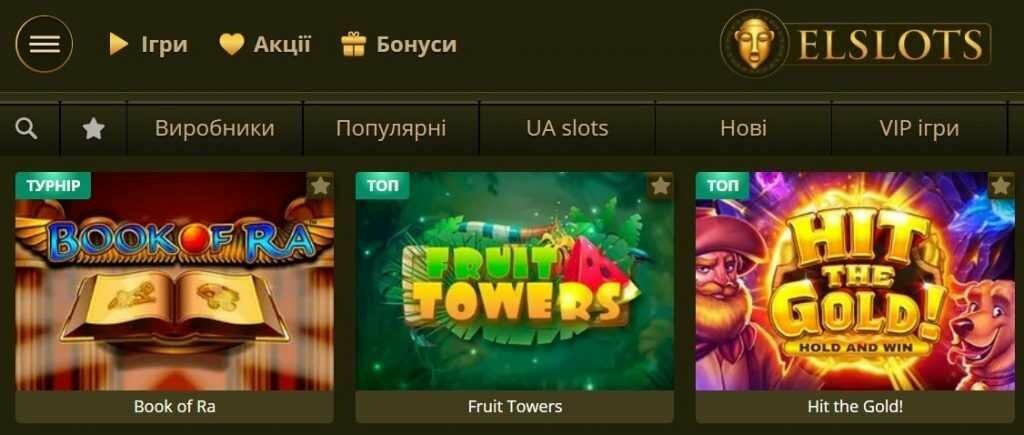Toggle the favorite star on Fruit Towers
Screen dimensions: 1024x435
[660, 186]
